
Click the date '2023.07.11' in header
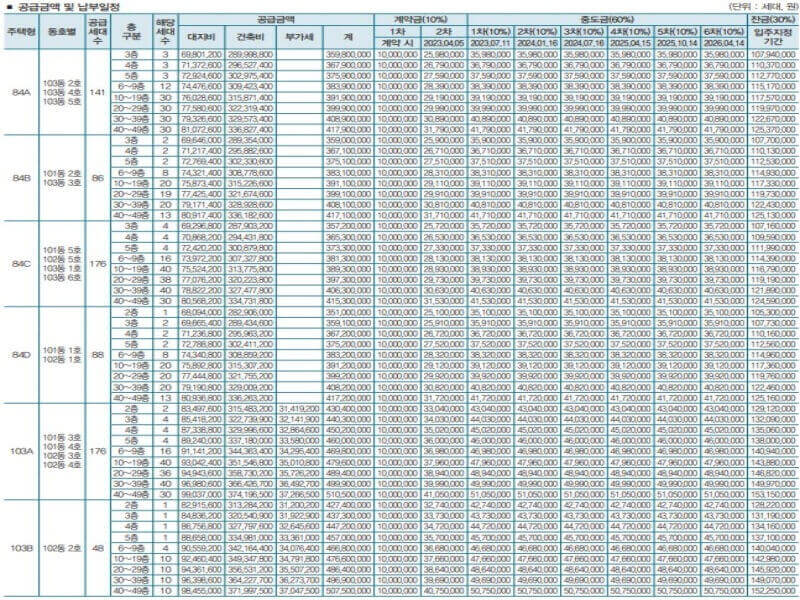[x=490, y=43]
